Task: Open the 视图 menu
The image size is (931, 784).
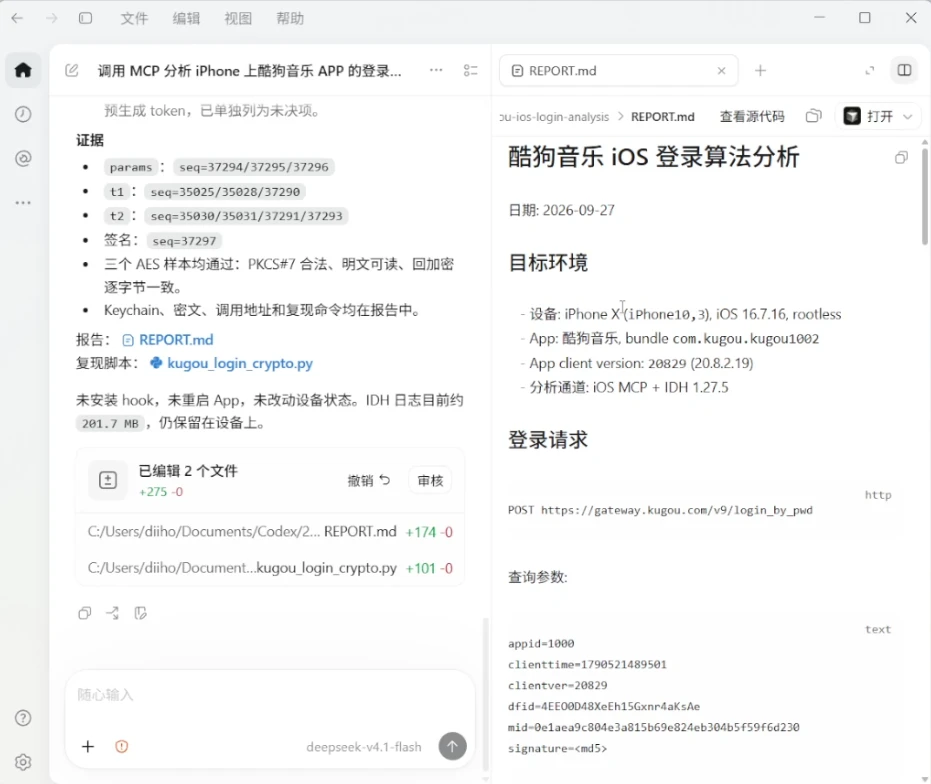Action: point(238,18)
